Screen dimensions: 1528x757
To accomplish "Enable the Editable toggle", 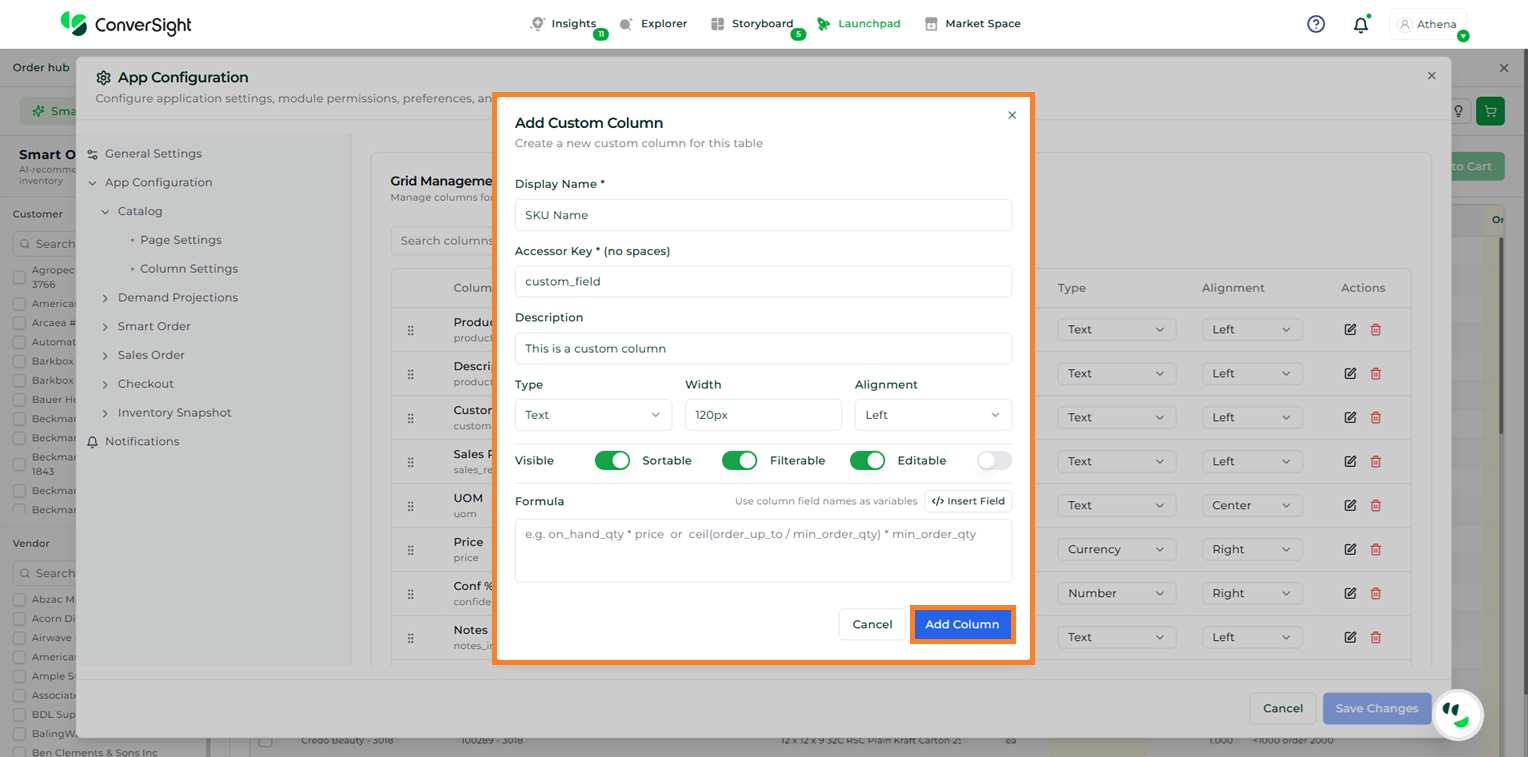I will [x=994, y=460].
